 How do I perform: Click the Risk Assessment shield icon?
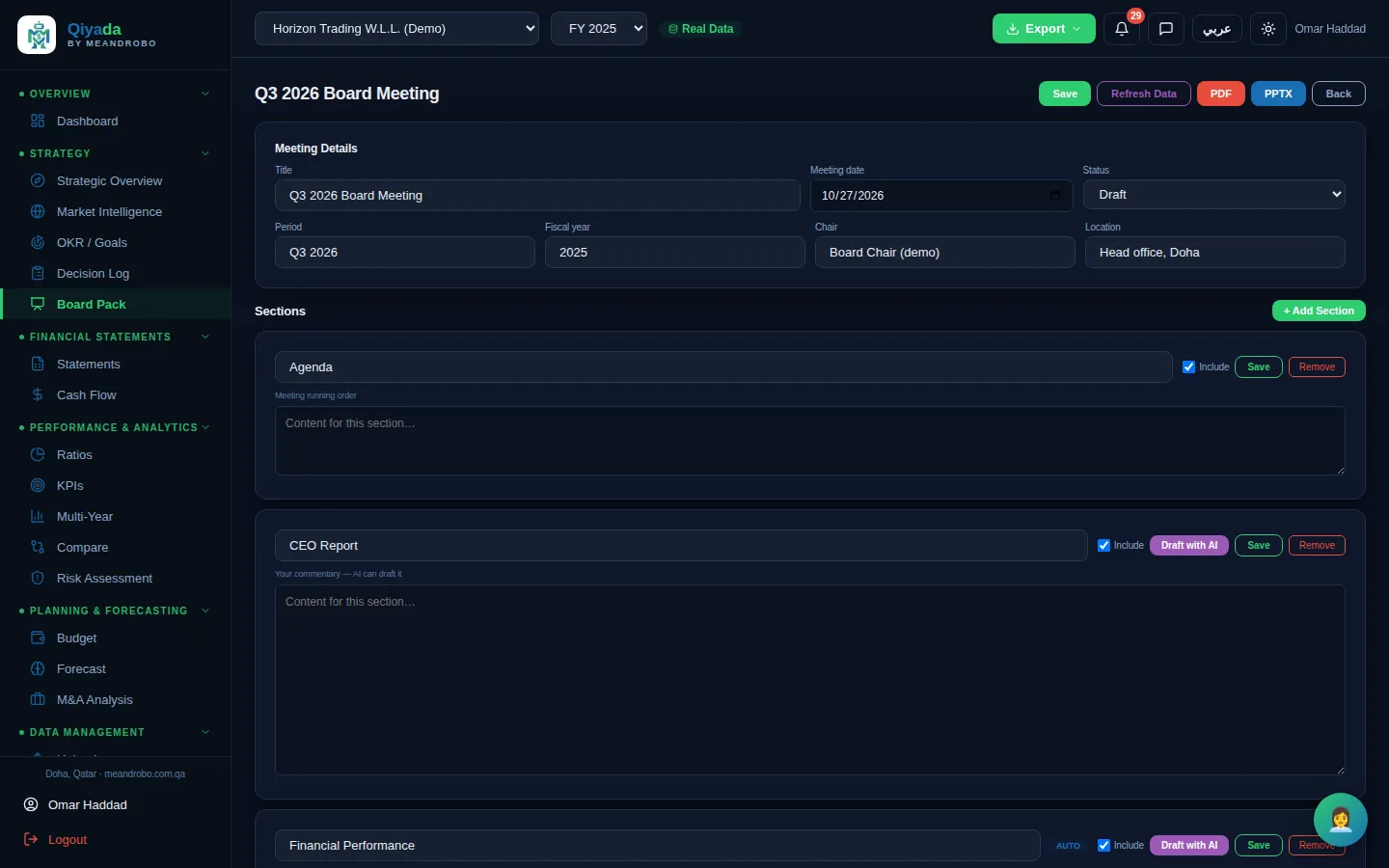point(38,578)
